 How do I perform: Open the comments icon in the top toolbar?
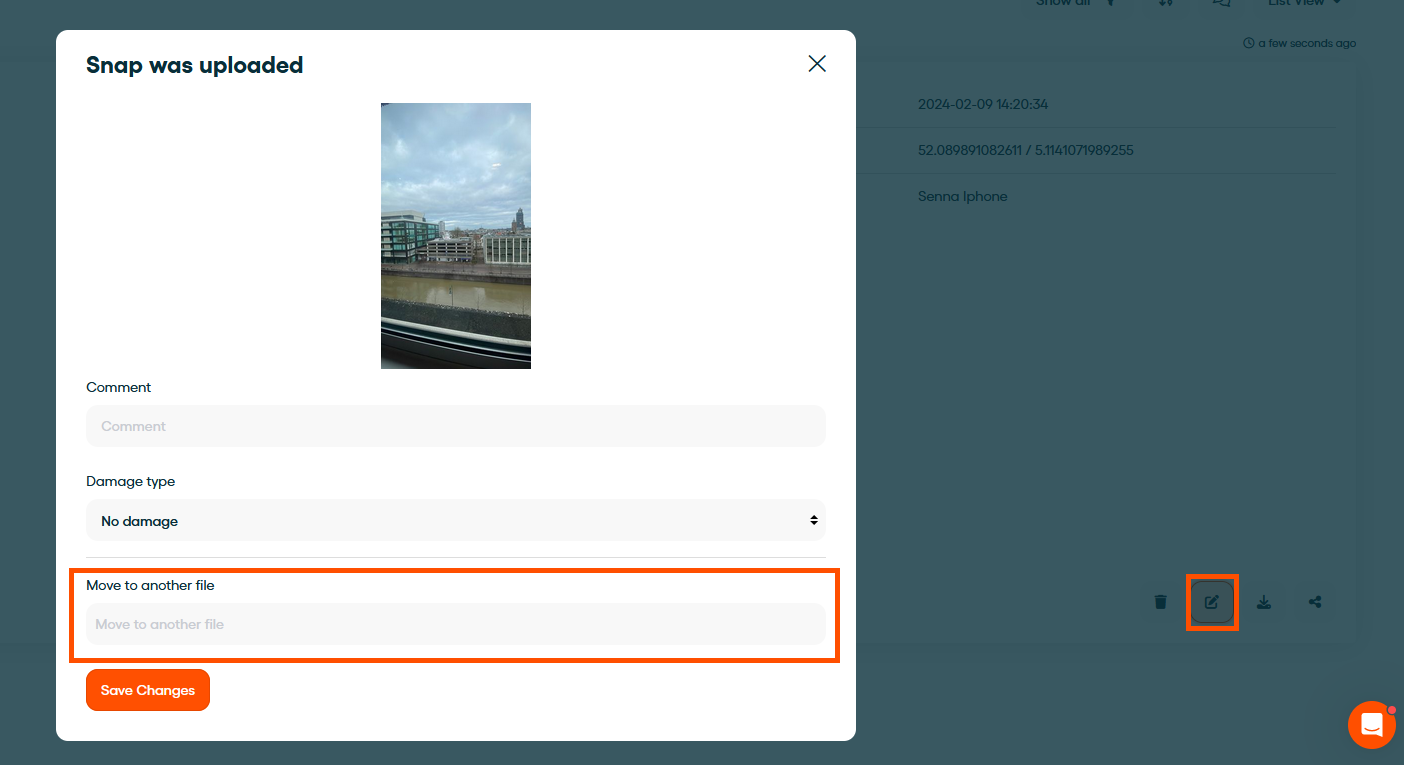coord(1220,3)
